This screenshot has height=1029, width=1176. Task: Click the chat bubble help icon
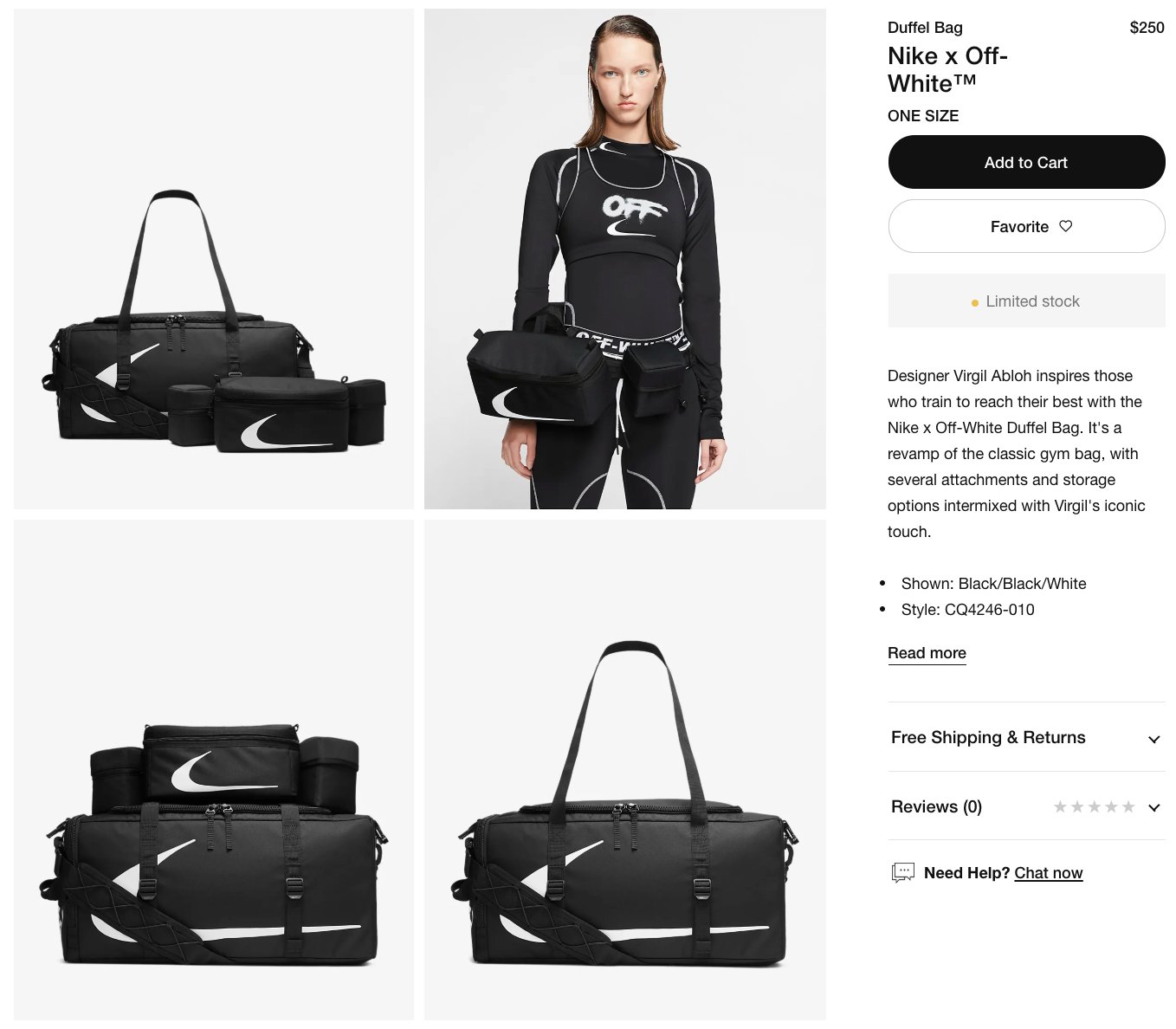click(903, 872)
